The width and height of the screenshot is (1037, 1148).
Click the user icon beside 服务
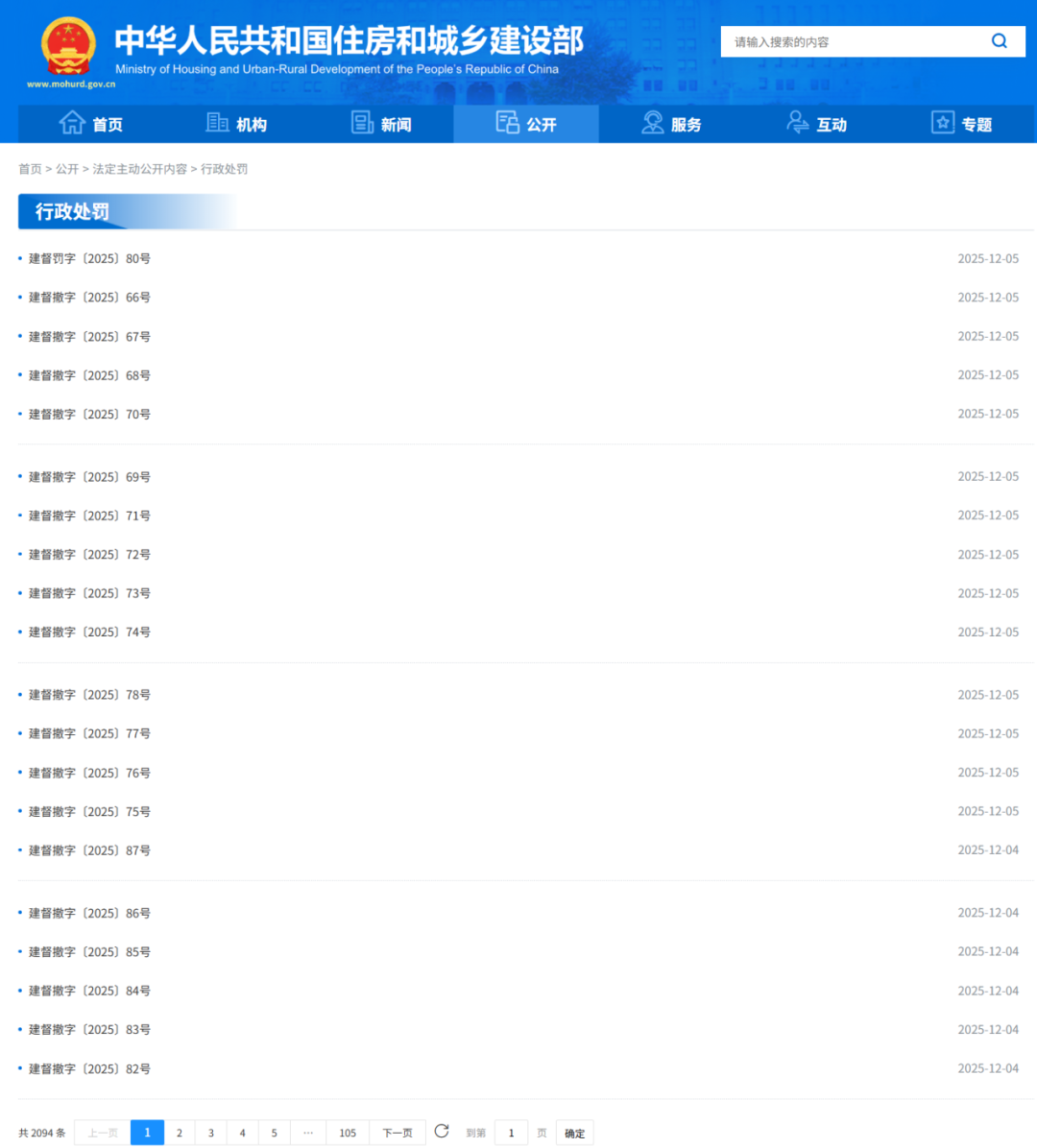(x=653, y=123)
